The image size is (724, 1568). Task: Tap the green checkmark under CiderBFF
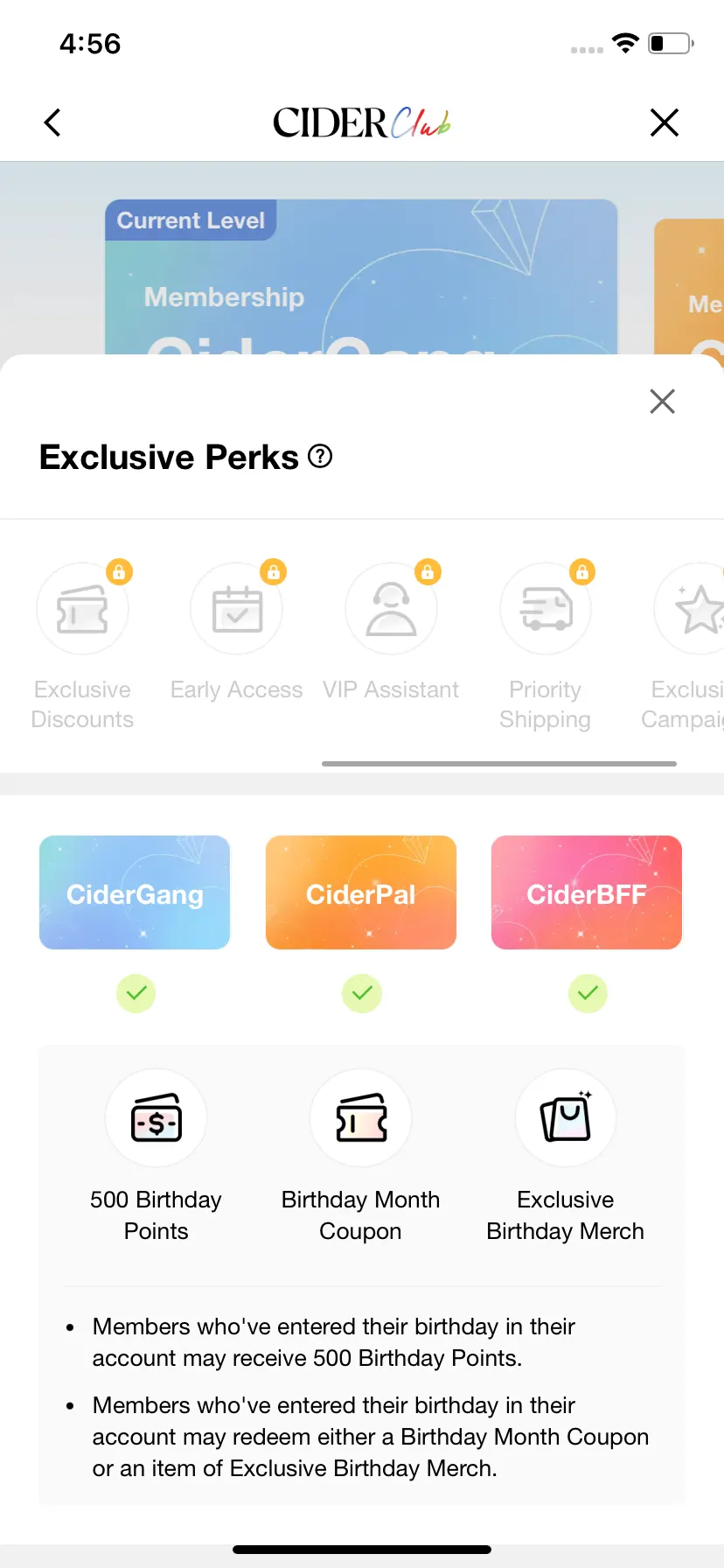click(588, 993)
